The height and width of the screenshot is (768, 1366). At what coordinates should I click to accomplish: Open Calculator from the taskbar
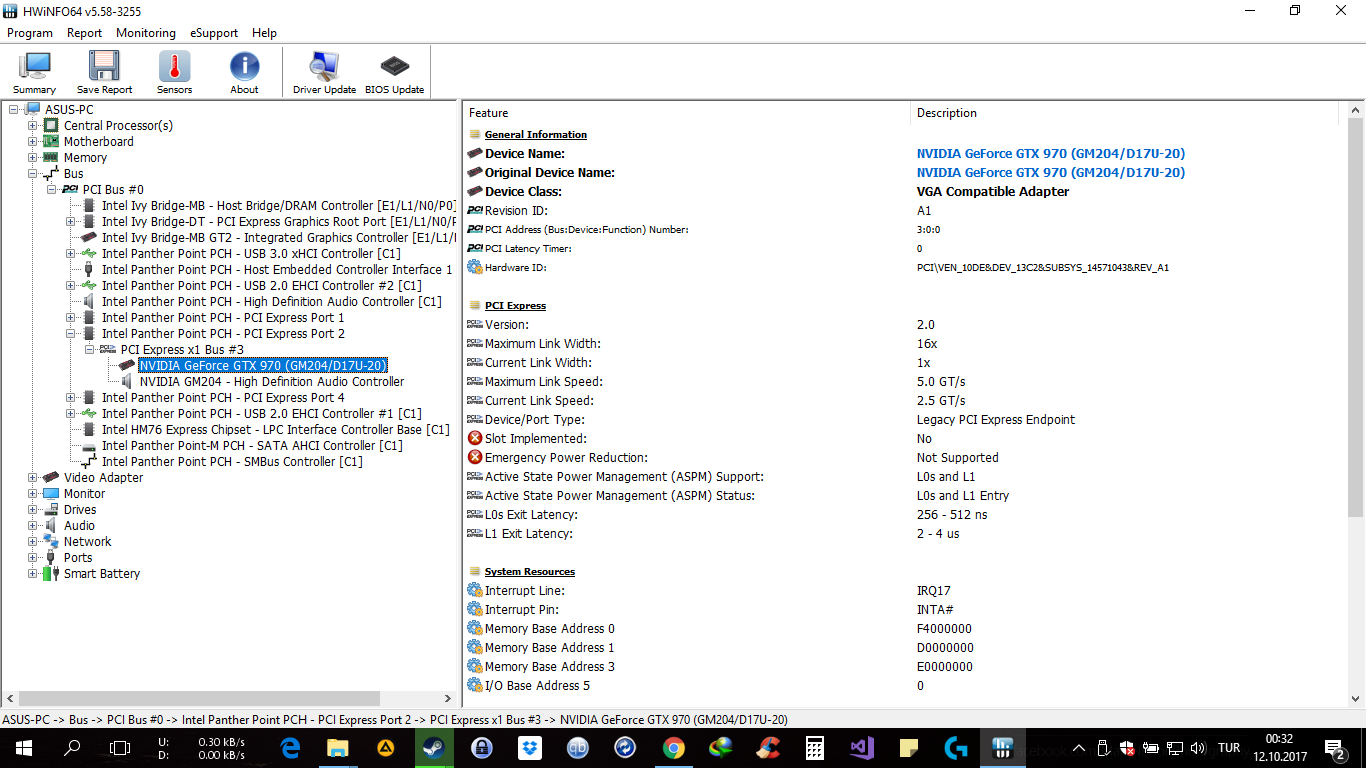click(814, 748)
